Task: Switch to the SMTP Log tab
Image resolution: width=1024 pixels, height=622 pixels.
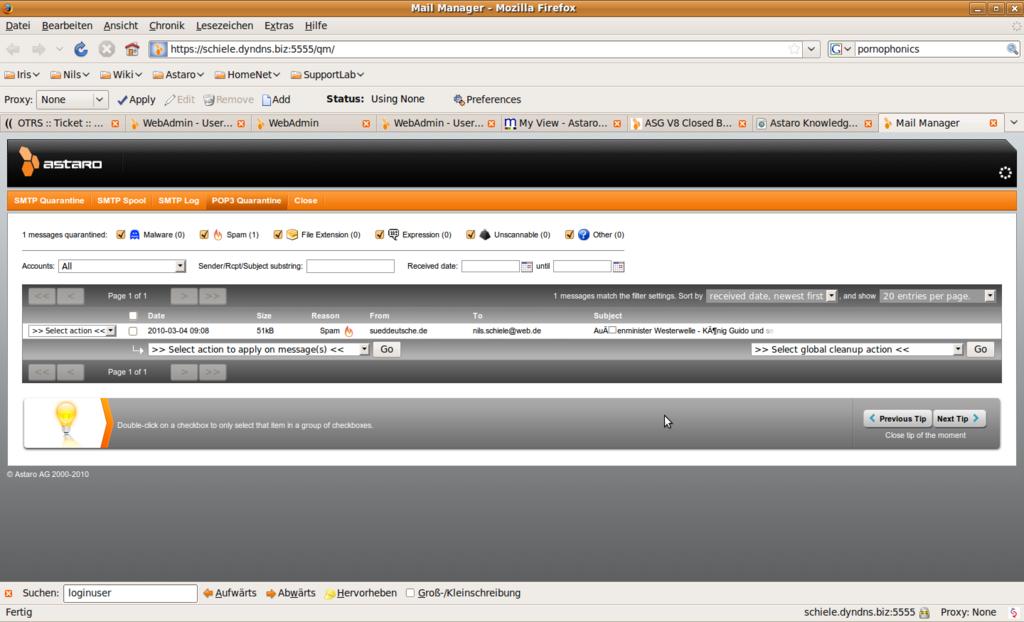Action: (178, 201)
